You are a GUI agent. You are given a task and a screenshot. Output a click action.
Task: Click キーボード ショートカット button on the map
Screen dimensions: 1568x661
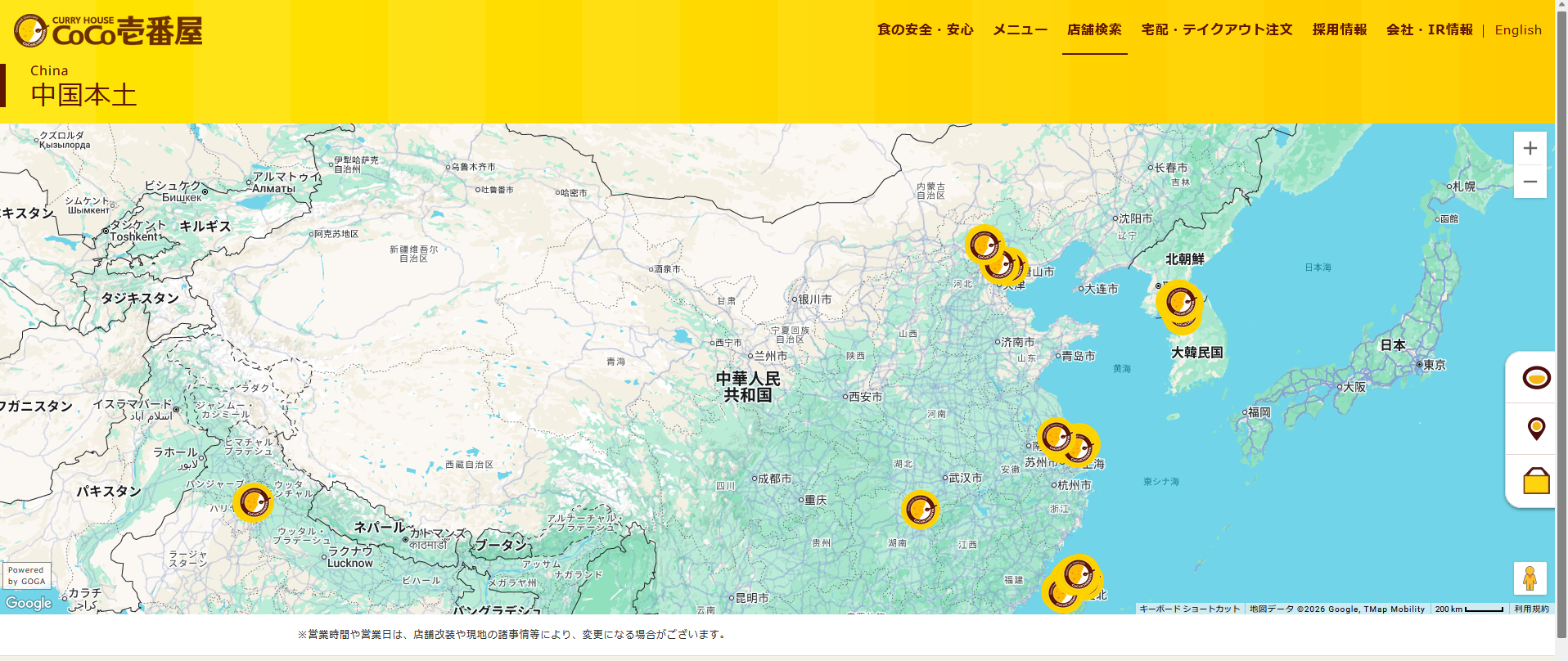pyautogui.click(x=1189, y=609)
